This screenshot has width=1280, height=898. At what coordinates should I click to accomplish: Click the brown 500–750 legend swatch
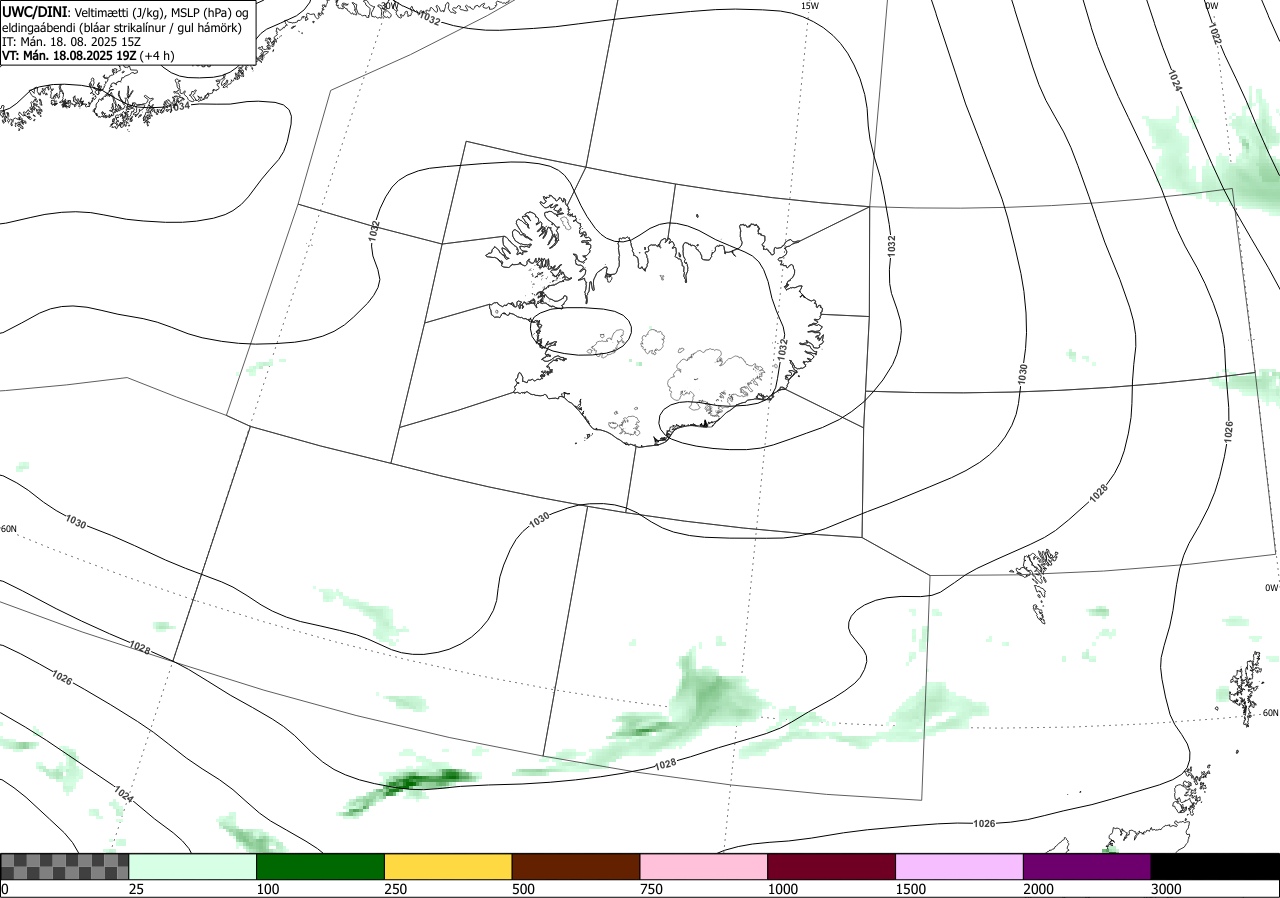576,866
